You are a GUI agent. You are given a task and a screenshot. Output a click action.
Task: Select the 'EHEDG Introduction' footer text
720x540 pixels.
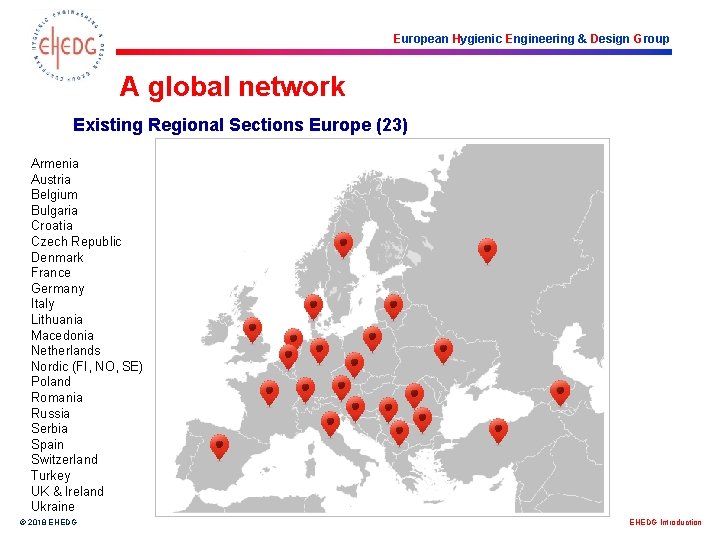tap(665, 522)
